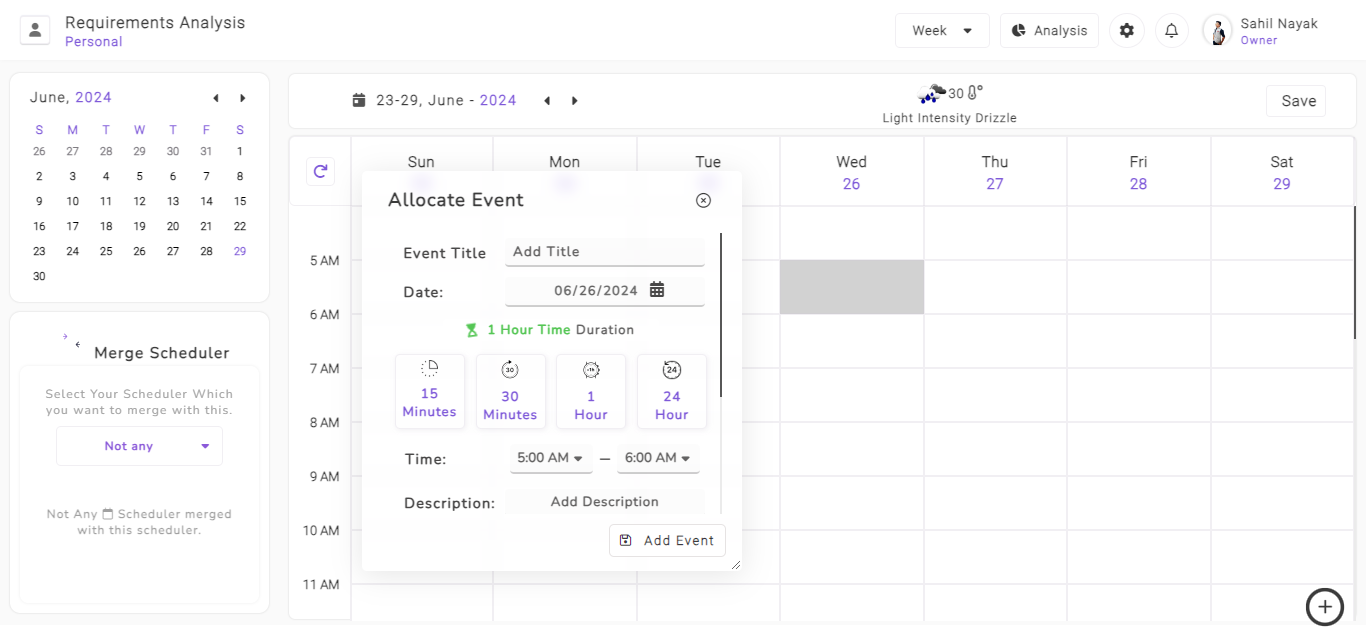Screen dimensions: 1366x638
Task: Open the Week view dropdown
Action: click(x=942, y=30)
